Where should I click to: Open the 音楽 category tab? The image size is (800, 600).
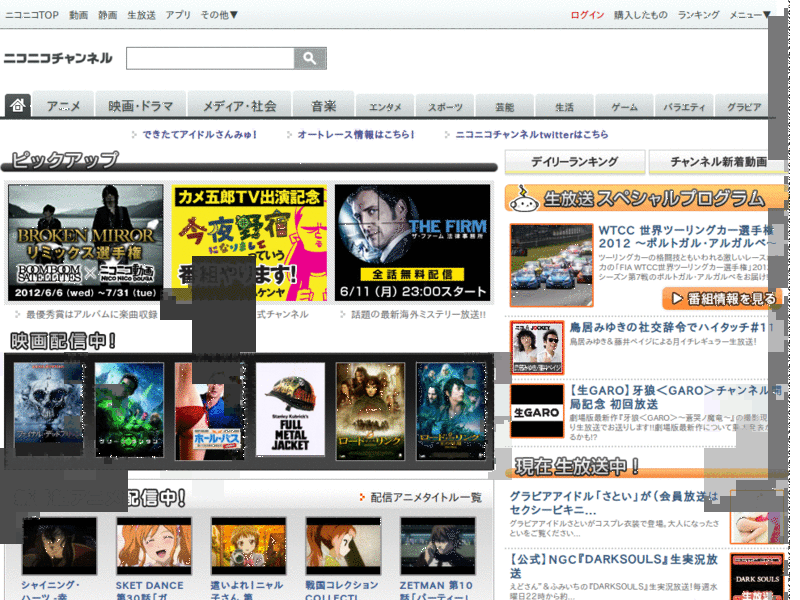[x=323, y=106]
